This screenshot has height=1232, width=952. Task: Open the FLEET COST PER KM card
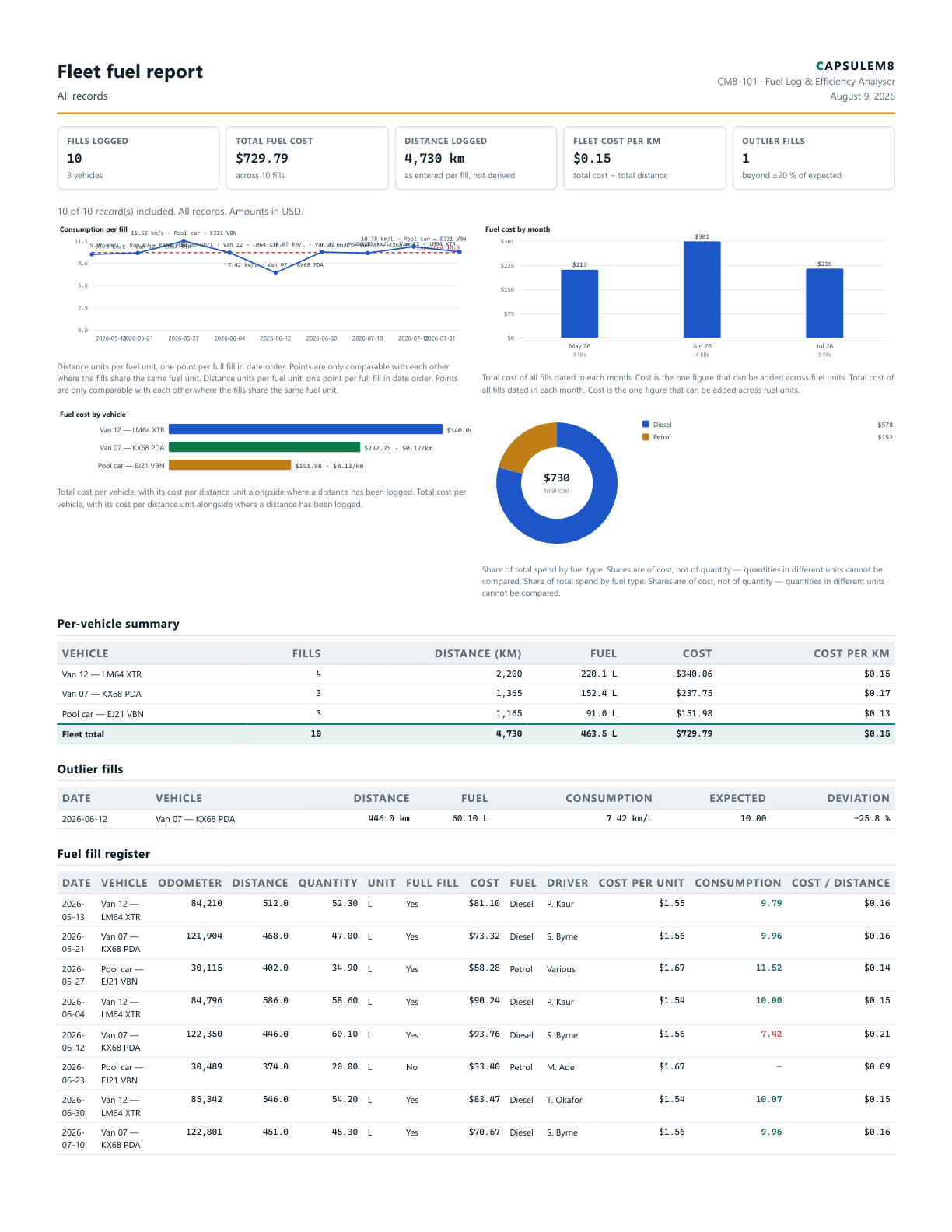point(645,158)
